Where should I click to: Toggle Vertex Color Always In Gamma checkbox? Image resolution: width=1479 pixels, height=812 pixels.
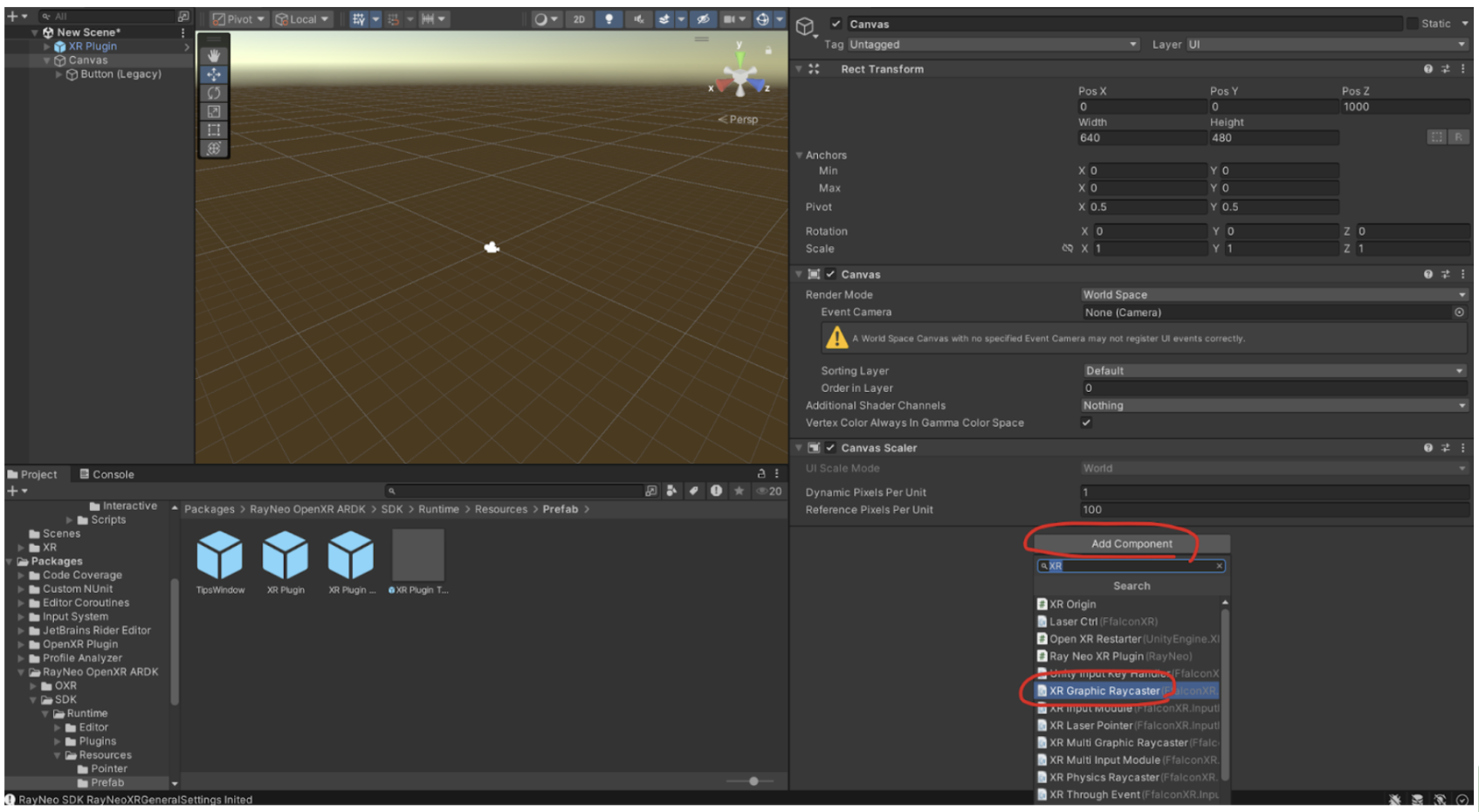tap(1086, 423)
